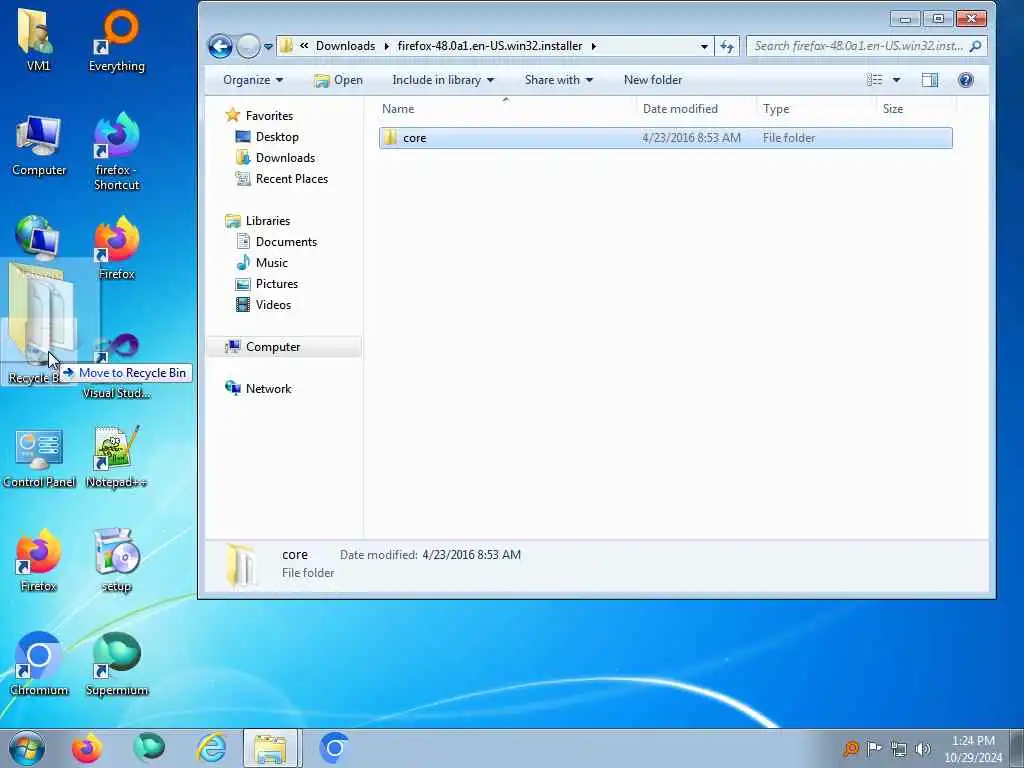Launch Notepad++ from the desktop
Screen dimensions: 1024x768
tap(117, 457)
